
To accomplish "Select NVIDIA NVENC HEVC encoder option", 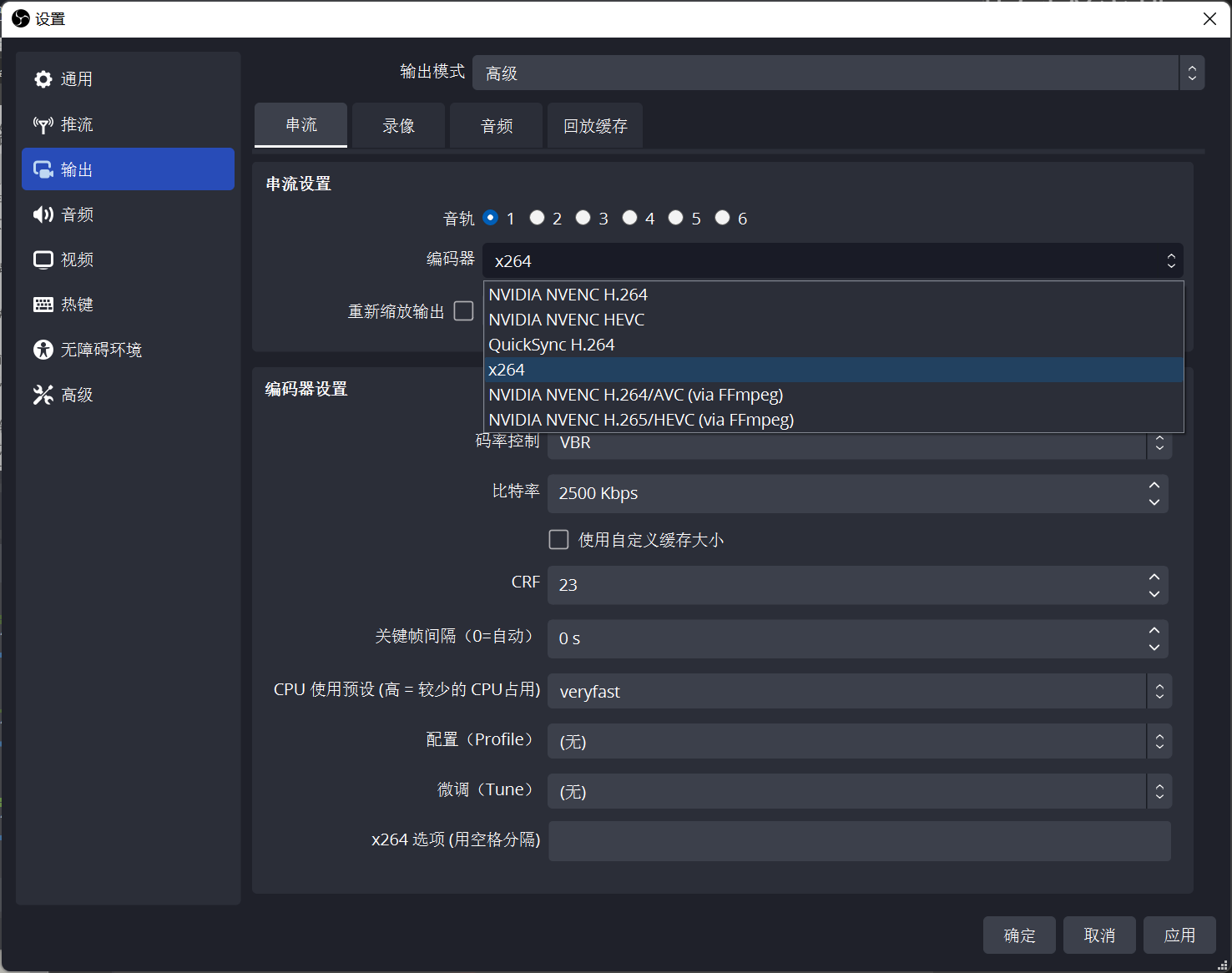I will tap(566, 319).
